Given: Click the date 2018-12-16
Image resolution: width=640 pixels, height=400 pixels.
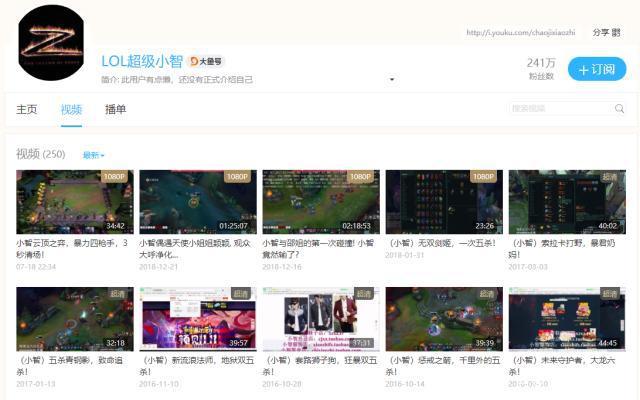Looking at the screenshot, I should [282, 267].
